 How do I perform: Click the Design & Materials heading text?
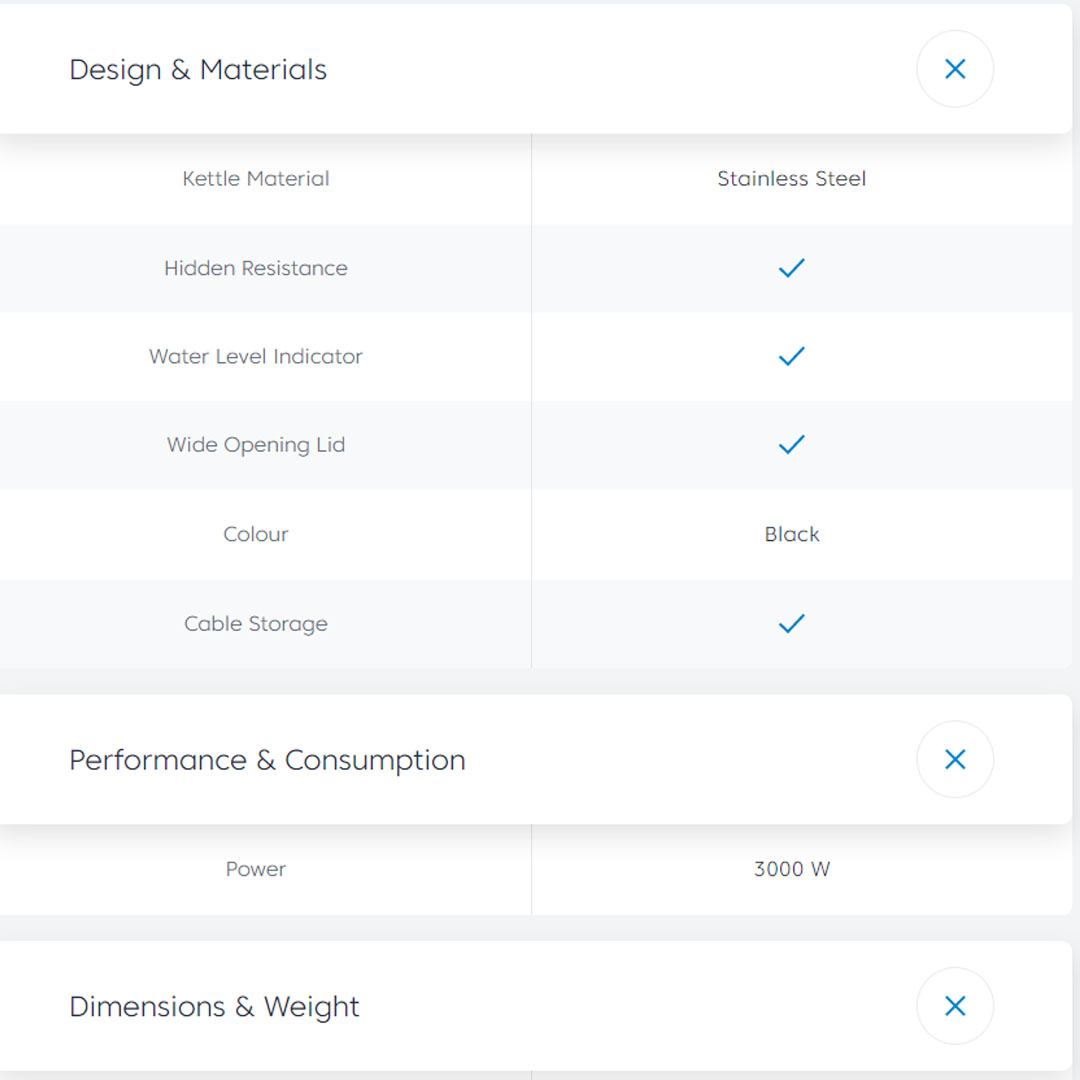coord(198,70)
